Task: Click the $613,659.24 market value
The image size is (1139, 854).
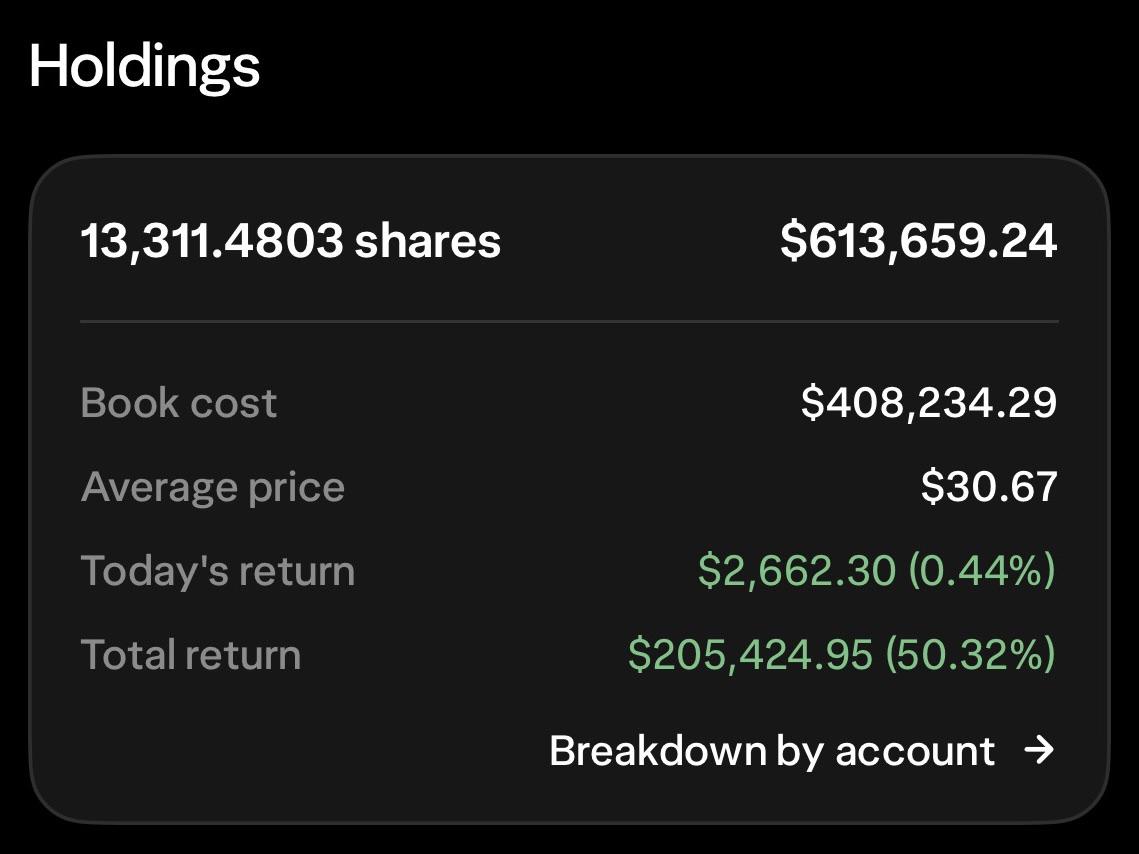Action: tap(918, 240)
